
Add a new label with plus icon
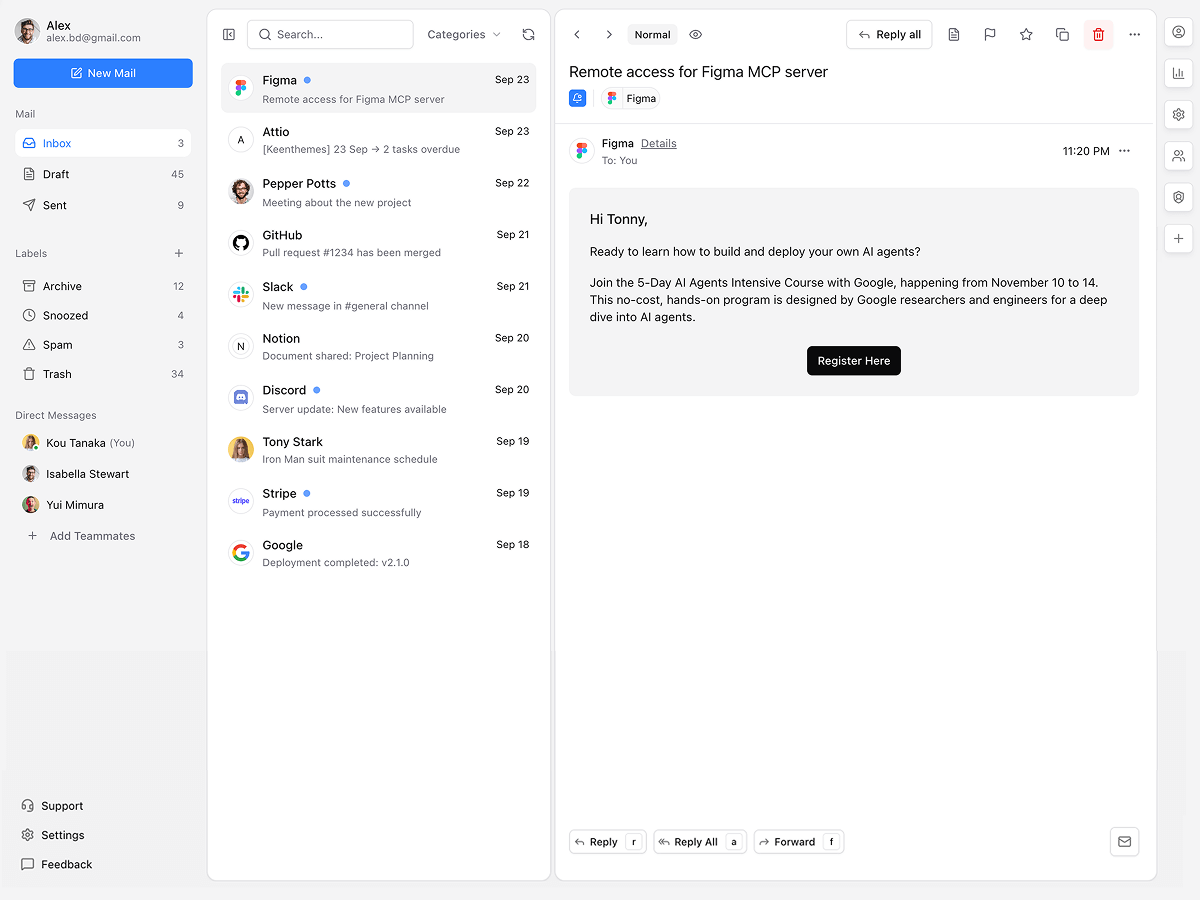[179, 254]
